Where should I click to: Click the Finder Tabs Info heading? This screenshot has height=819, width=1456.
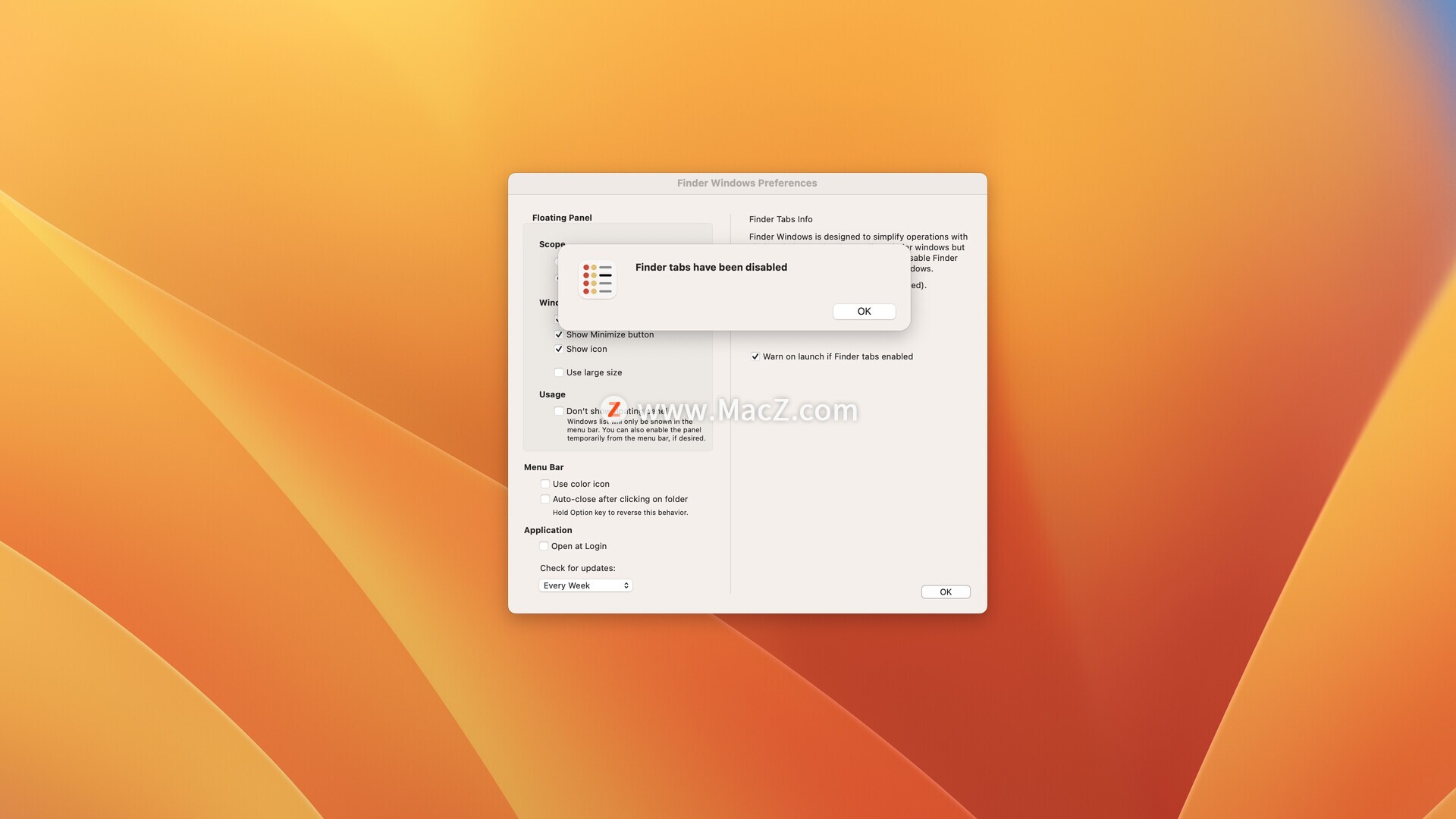click(780, 219)
